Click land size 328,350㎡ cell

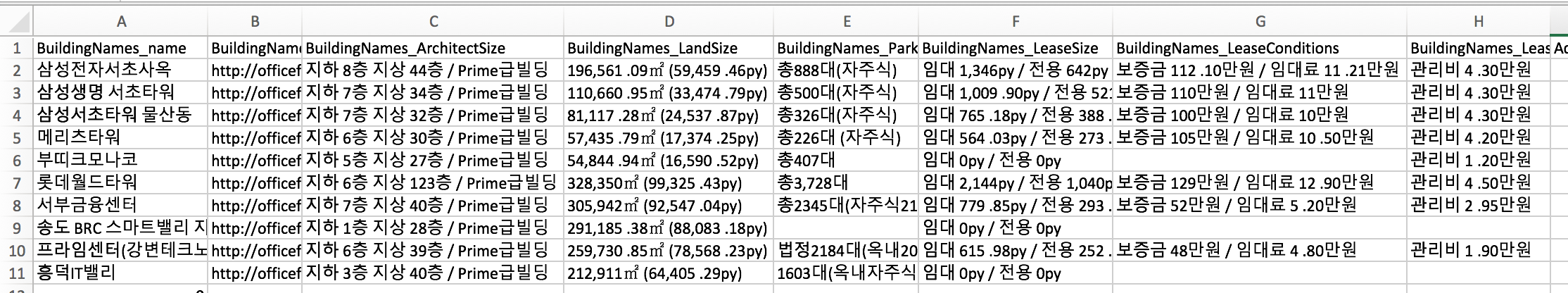point(669,183)
